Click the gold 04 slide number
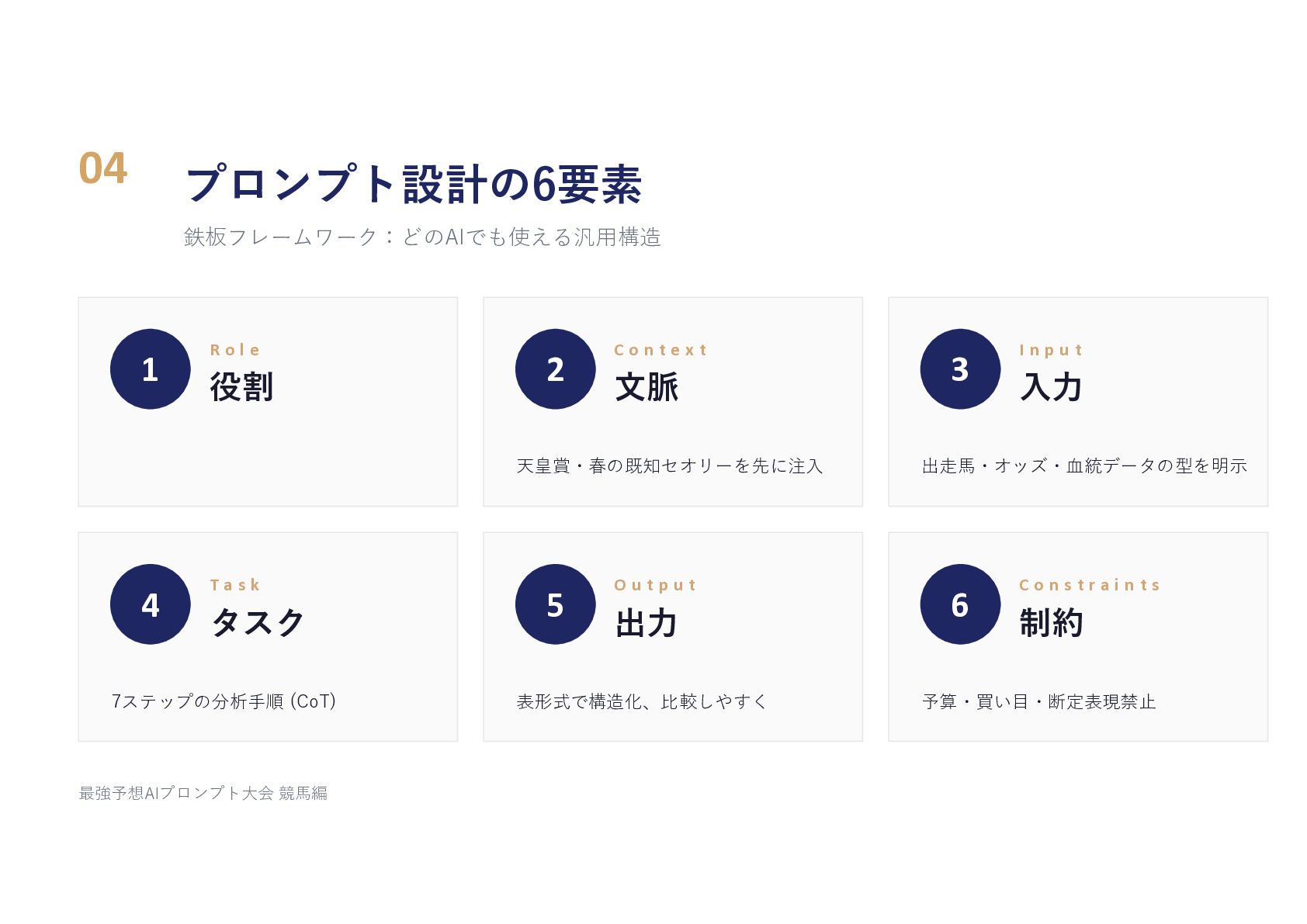The image size is (1307, 924). [103, 168]
